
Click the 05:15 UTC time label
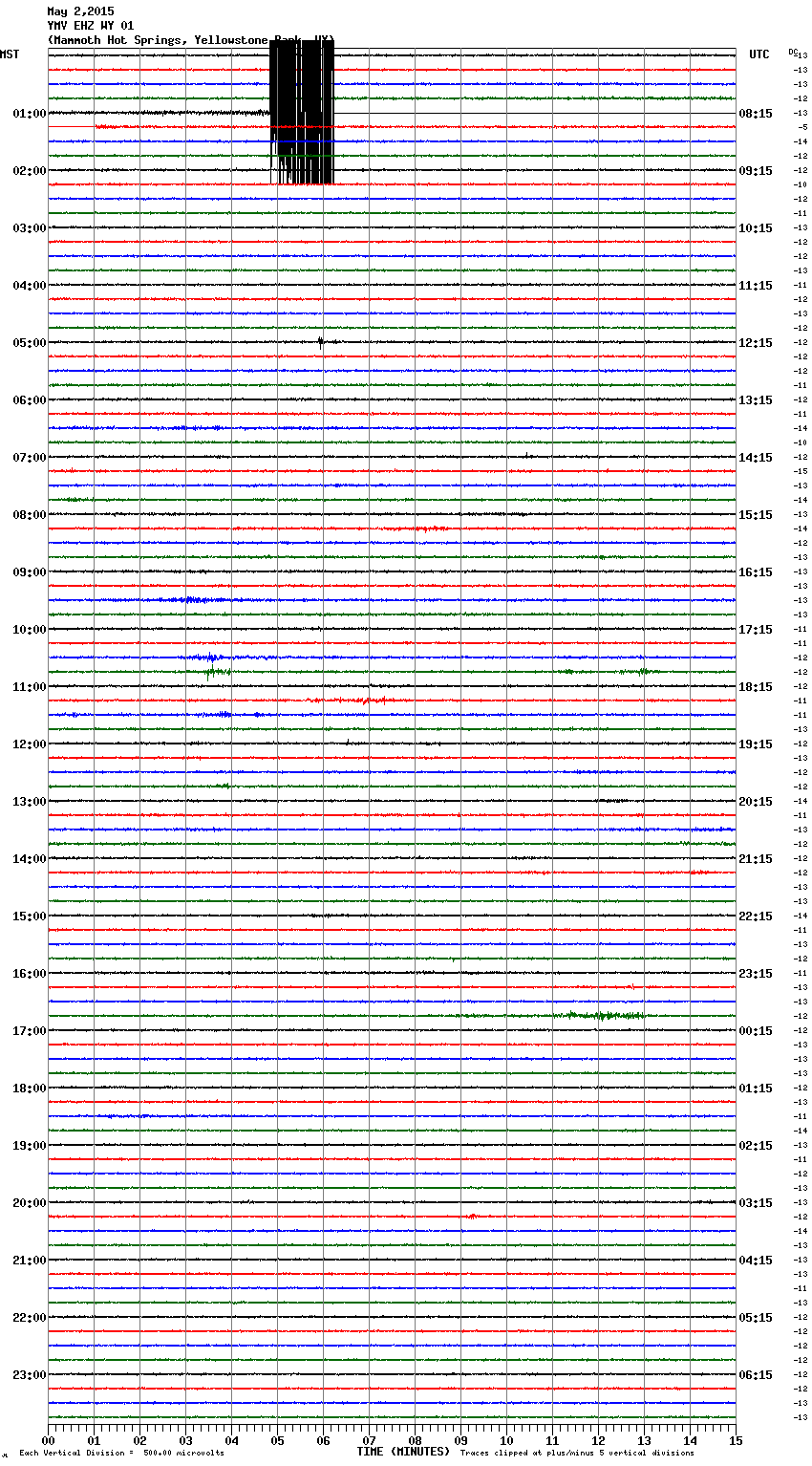click(x=756, y=1318)
